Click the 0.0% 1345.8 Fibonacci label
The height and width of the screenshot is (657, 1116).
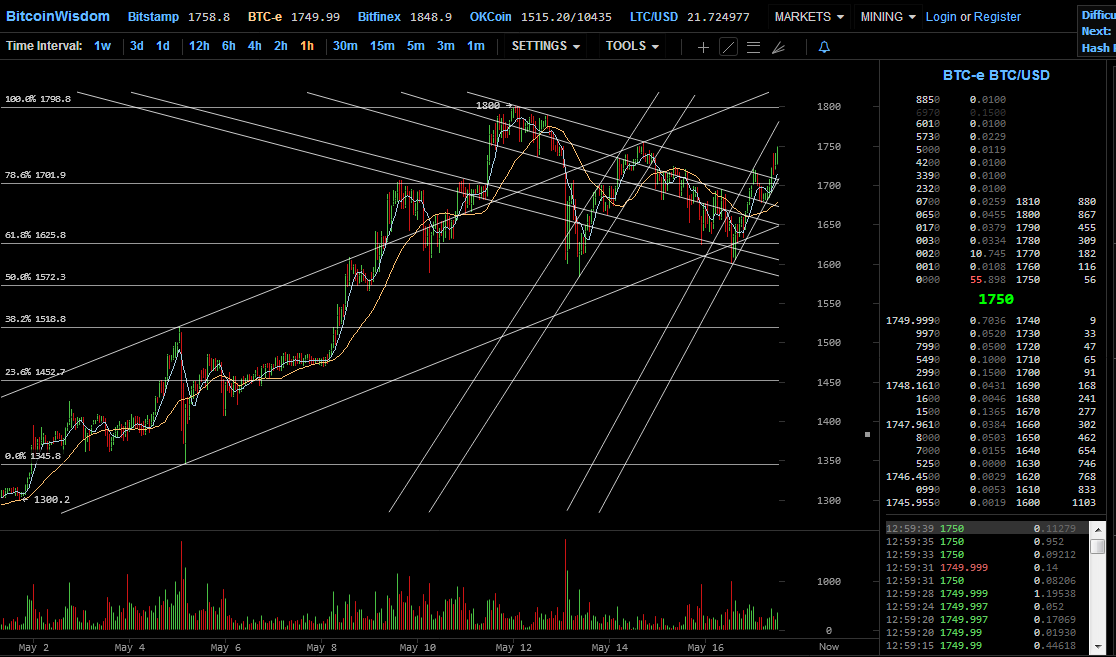33,456
